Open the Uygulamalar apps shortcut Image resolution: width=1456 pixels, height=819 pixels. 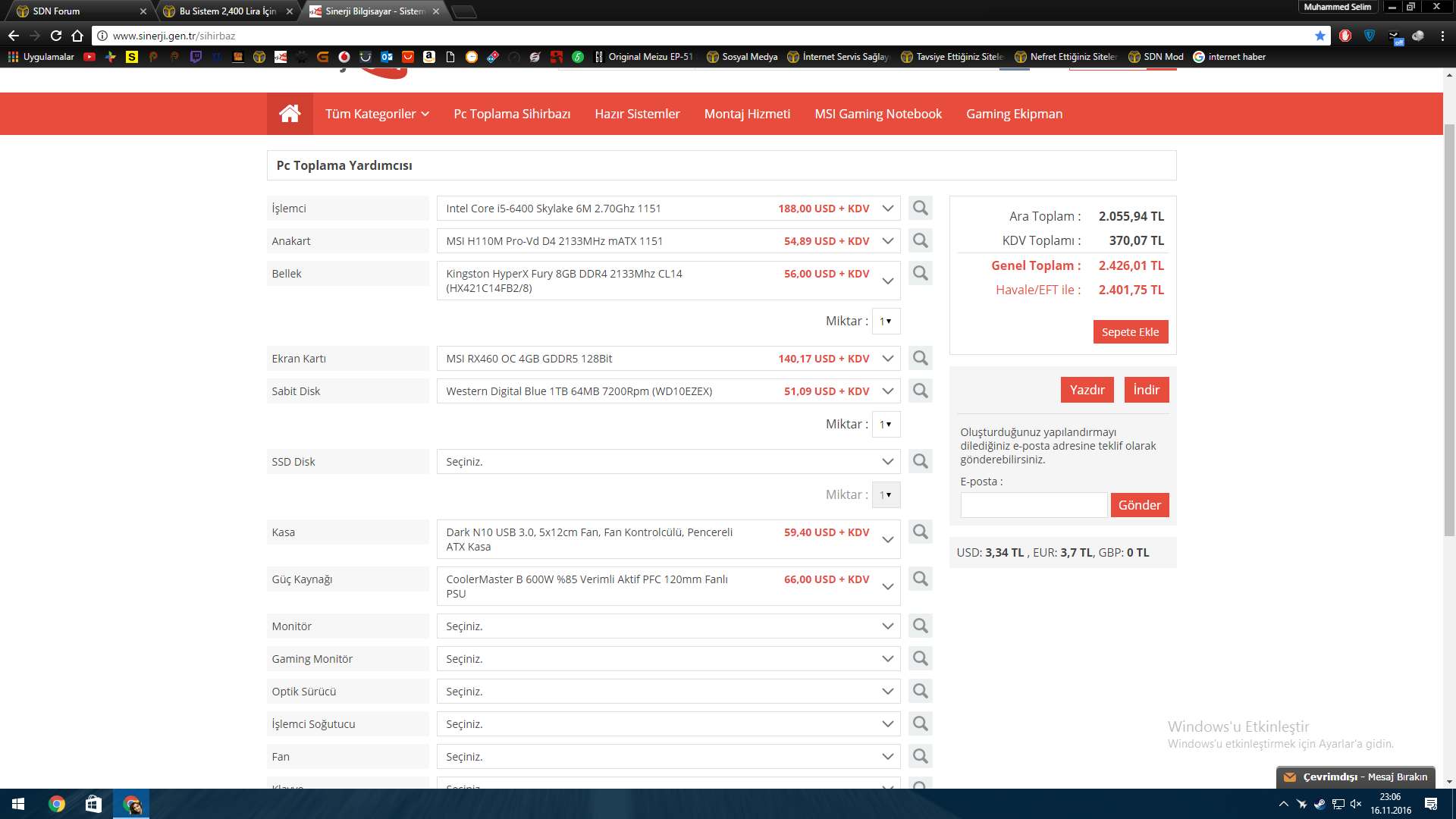pos(41,57)
